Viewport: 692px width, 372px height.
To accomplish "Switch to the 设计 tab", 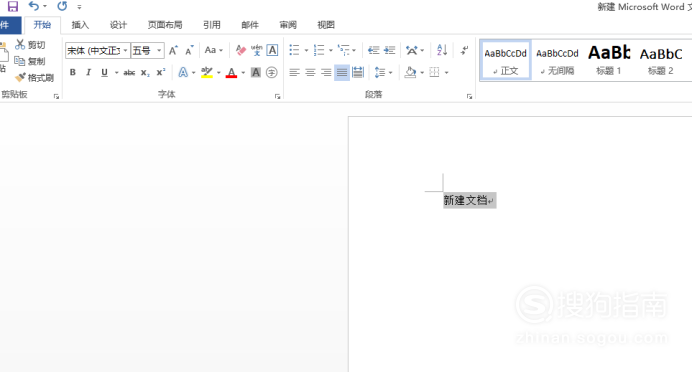I will [118, 25].
